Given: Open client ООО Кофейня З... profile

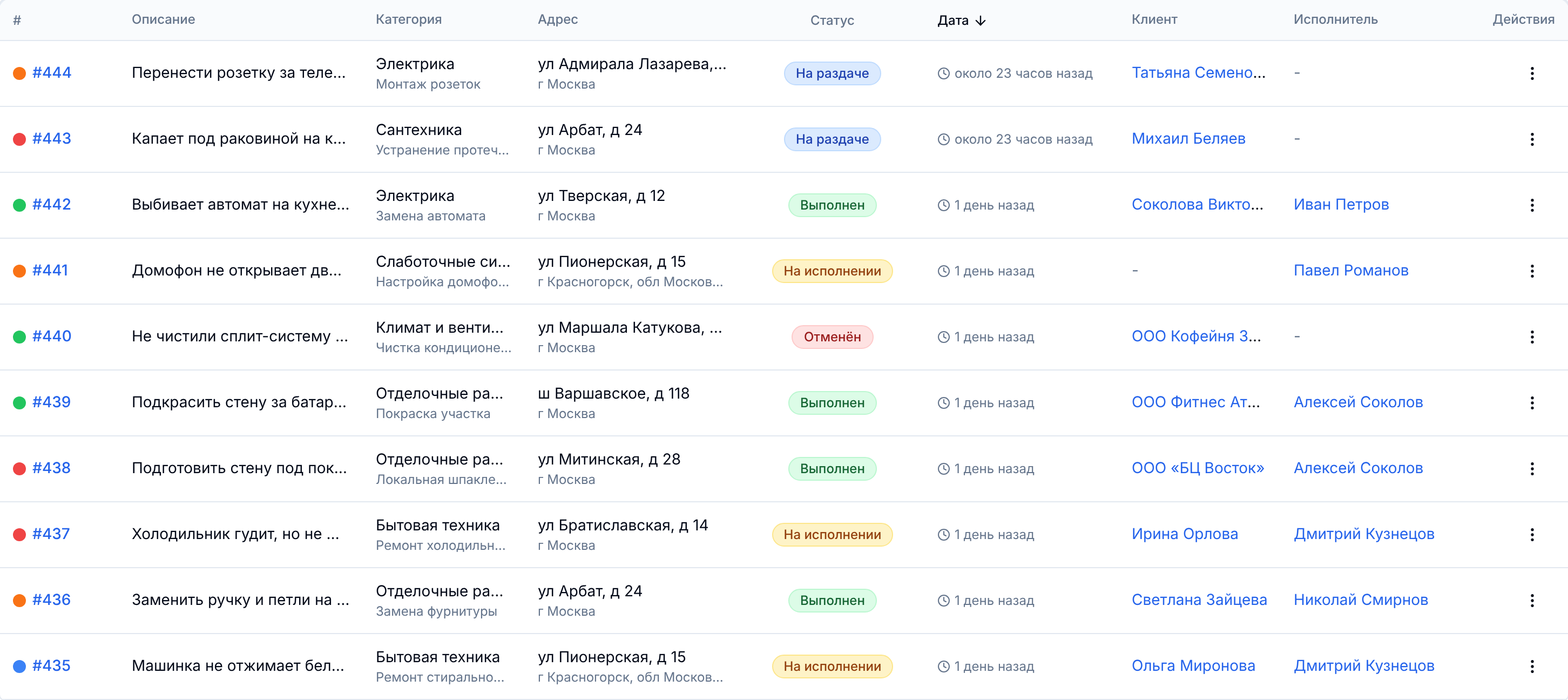Looking at the screenshot, I should (1196, 336).
